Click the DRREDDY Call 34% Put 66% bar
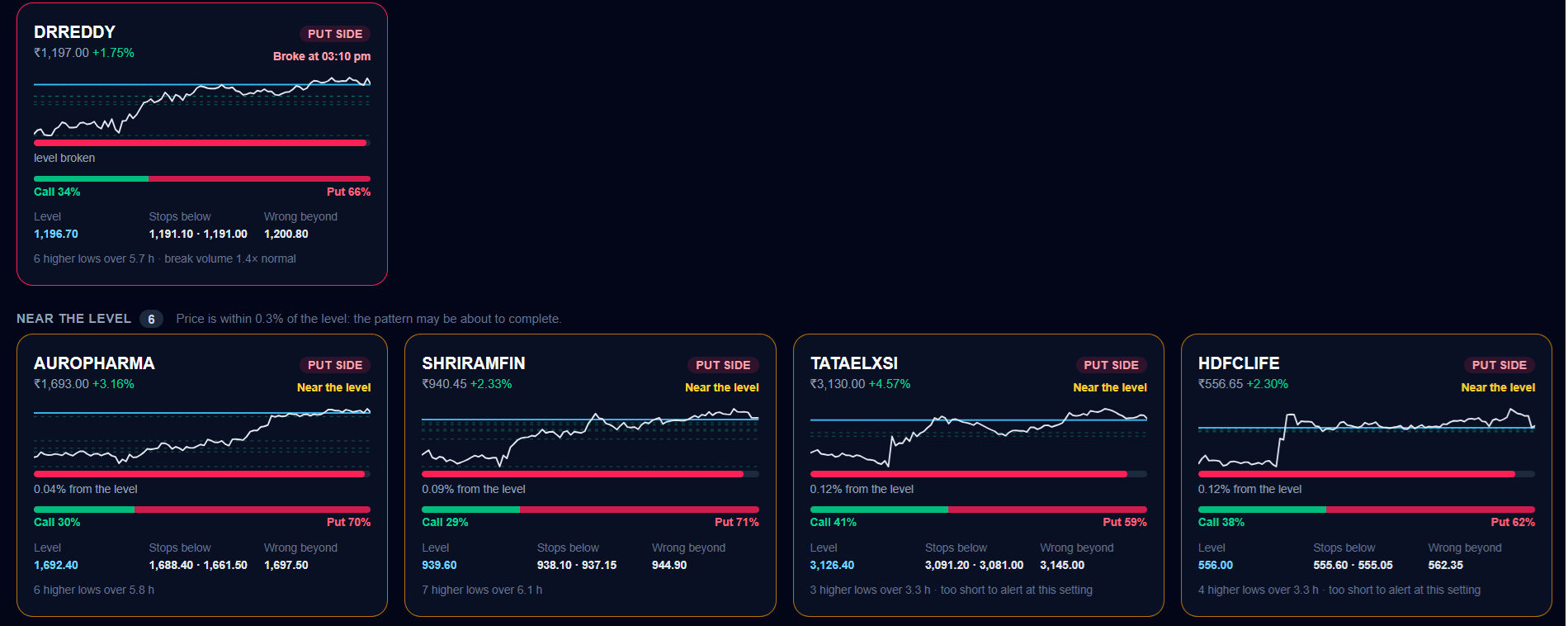Image resolution: width=1568 pixels, height=626 pixels. click(202, 178)
